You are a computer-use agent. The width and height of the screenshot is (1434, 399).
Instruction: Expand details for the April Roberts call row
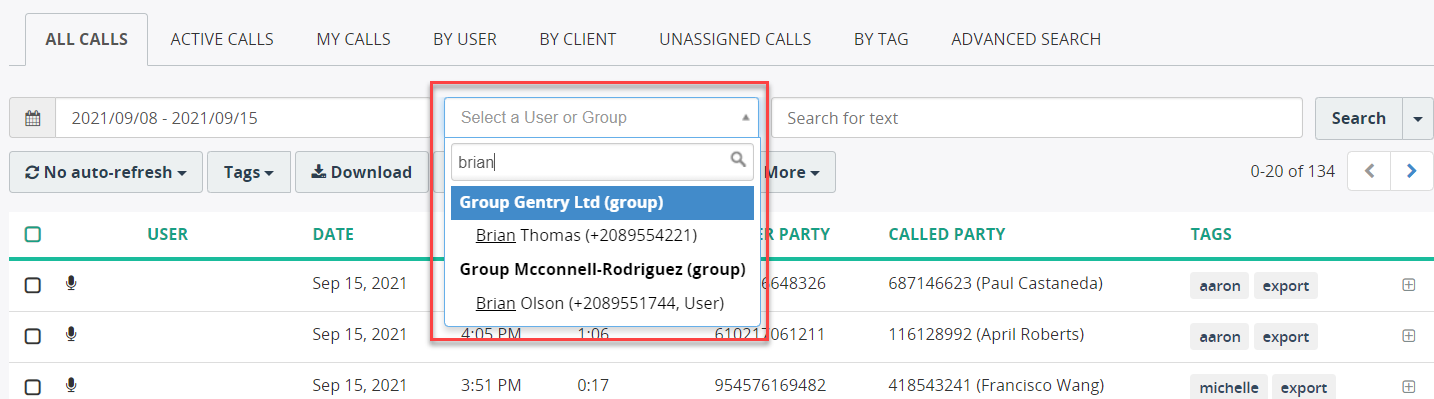click(1409, 336)
